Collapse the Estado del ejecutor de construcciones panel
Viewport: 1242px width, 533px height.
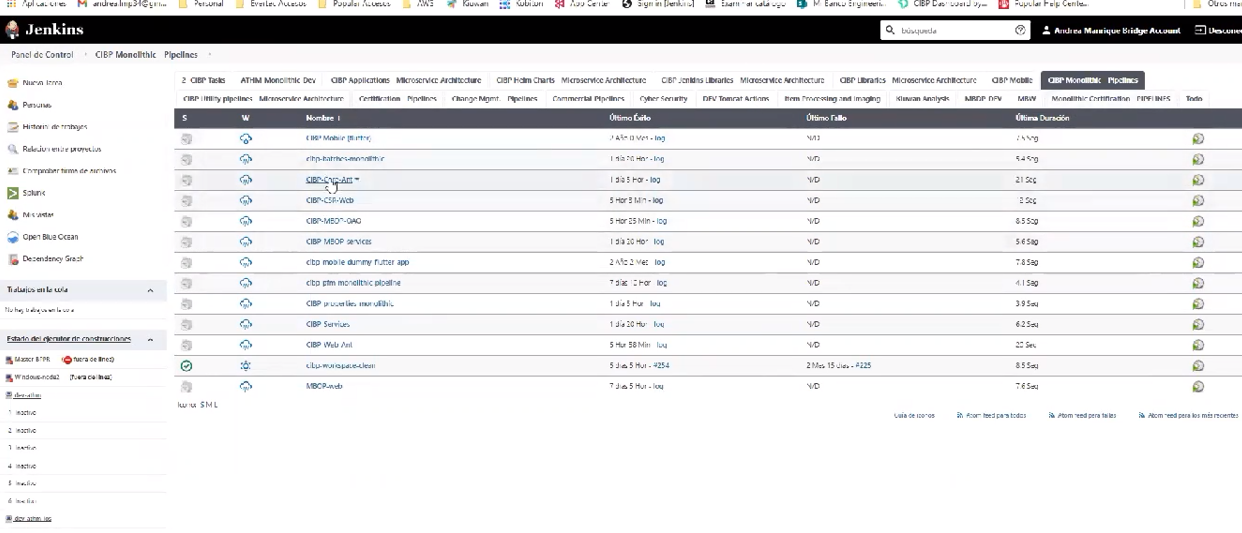pyautogui.click(x=150, y=340)
